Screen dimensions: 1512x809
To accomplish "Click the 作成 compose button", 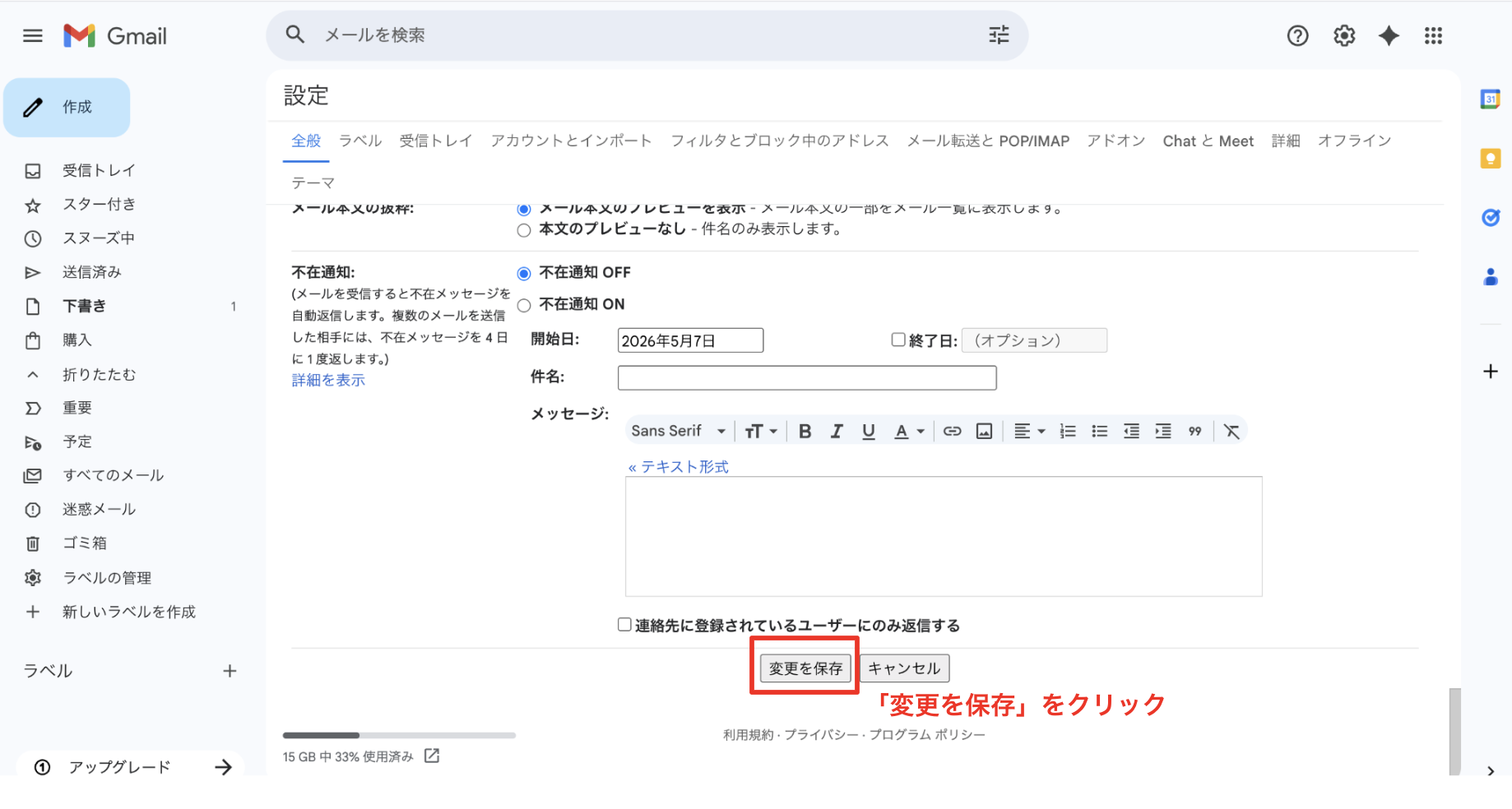I will (x=67, y=108).
